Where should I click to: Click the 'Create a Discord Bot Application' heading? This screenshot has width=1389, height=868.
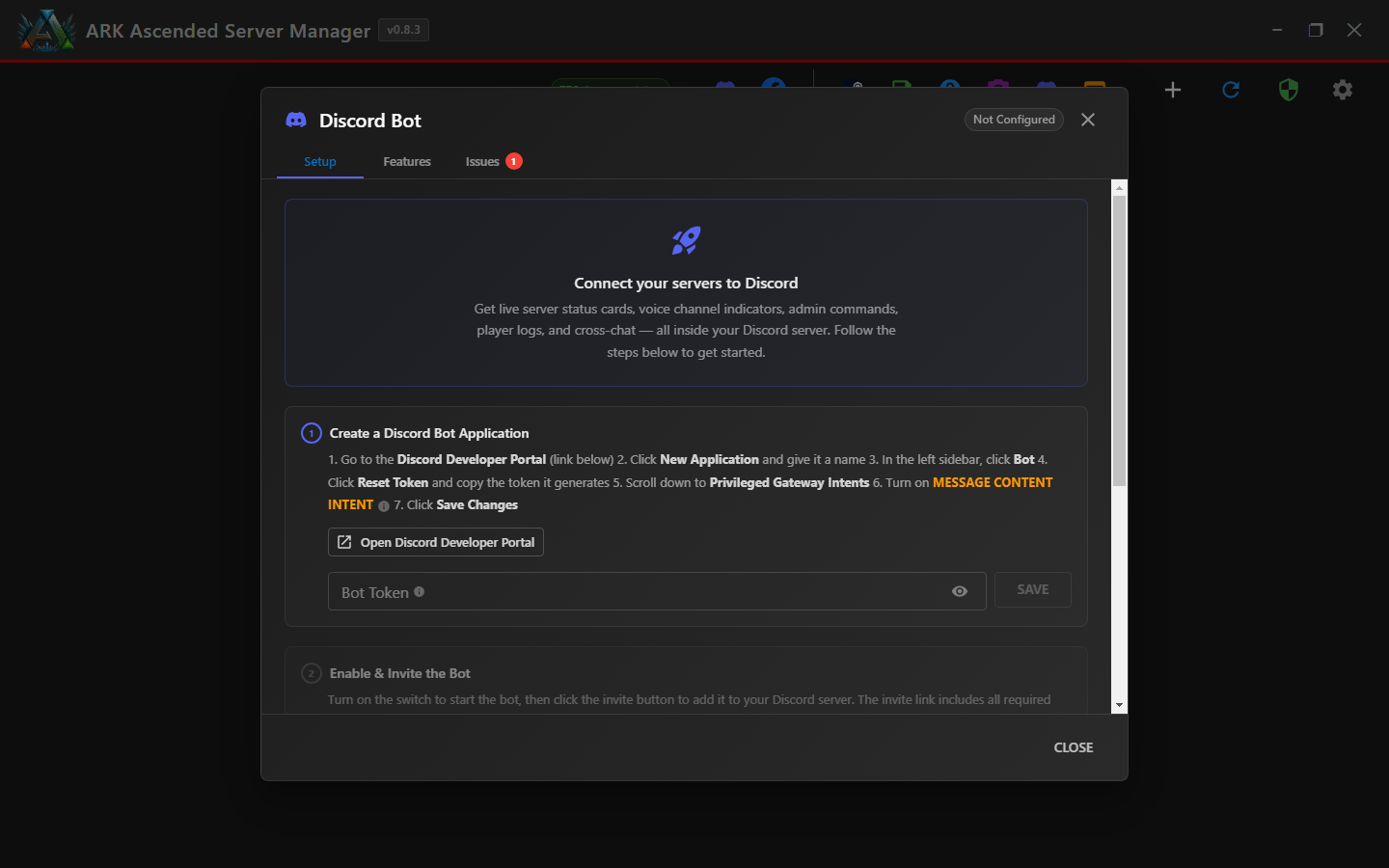point(429,433)
